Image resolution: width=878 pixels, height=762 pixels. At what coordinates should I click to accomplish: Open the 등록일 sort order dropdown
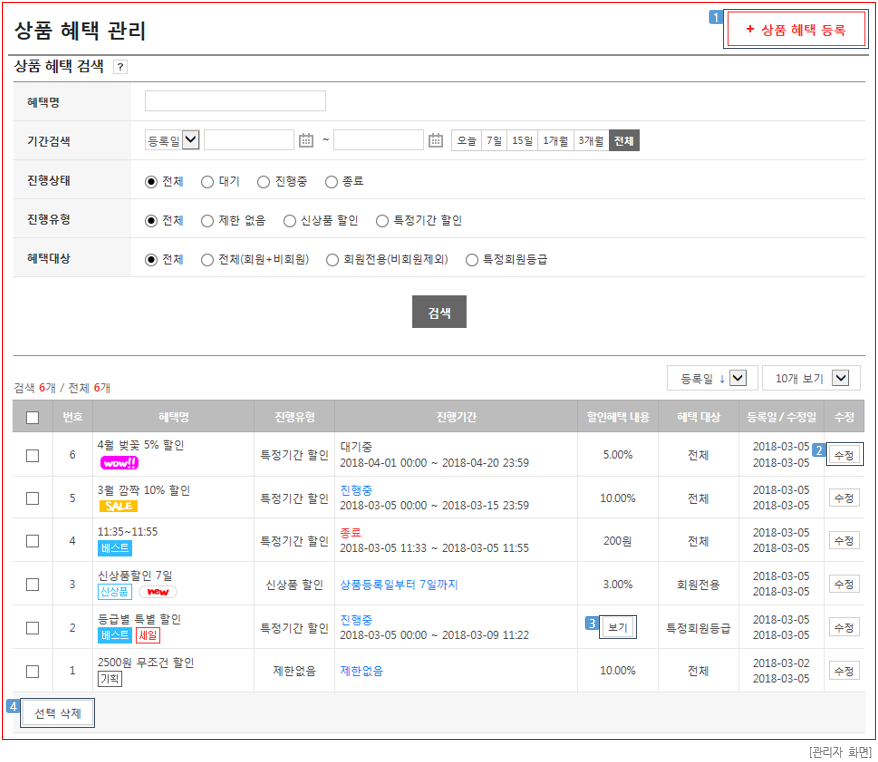coord(712,378)
